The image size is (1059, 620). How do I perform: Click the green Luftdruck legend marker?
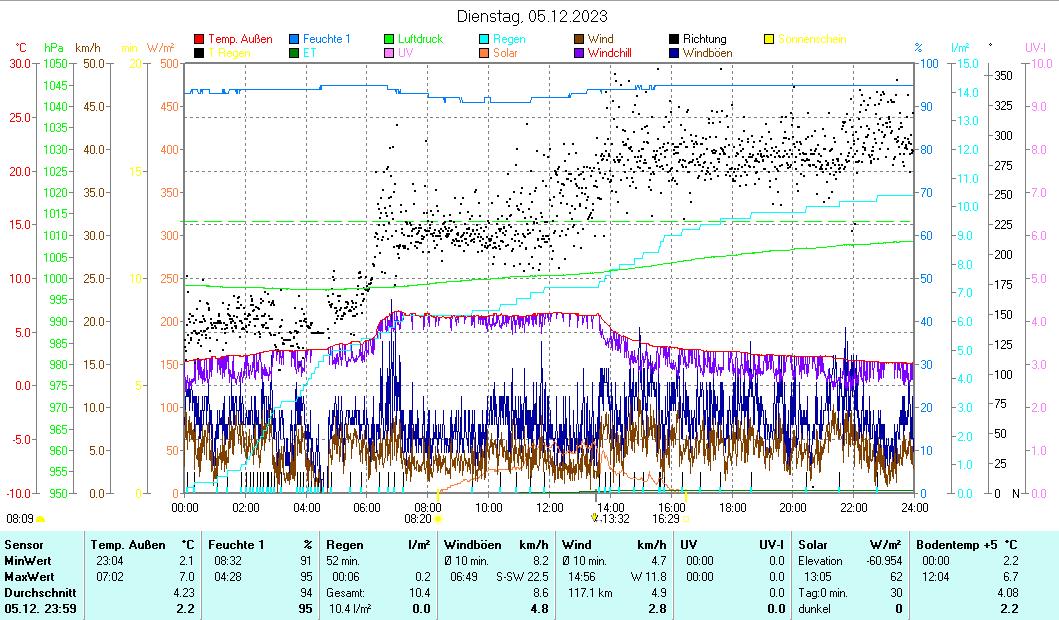(x=389, y=39)
